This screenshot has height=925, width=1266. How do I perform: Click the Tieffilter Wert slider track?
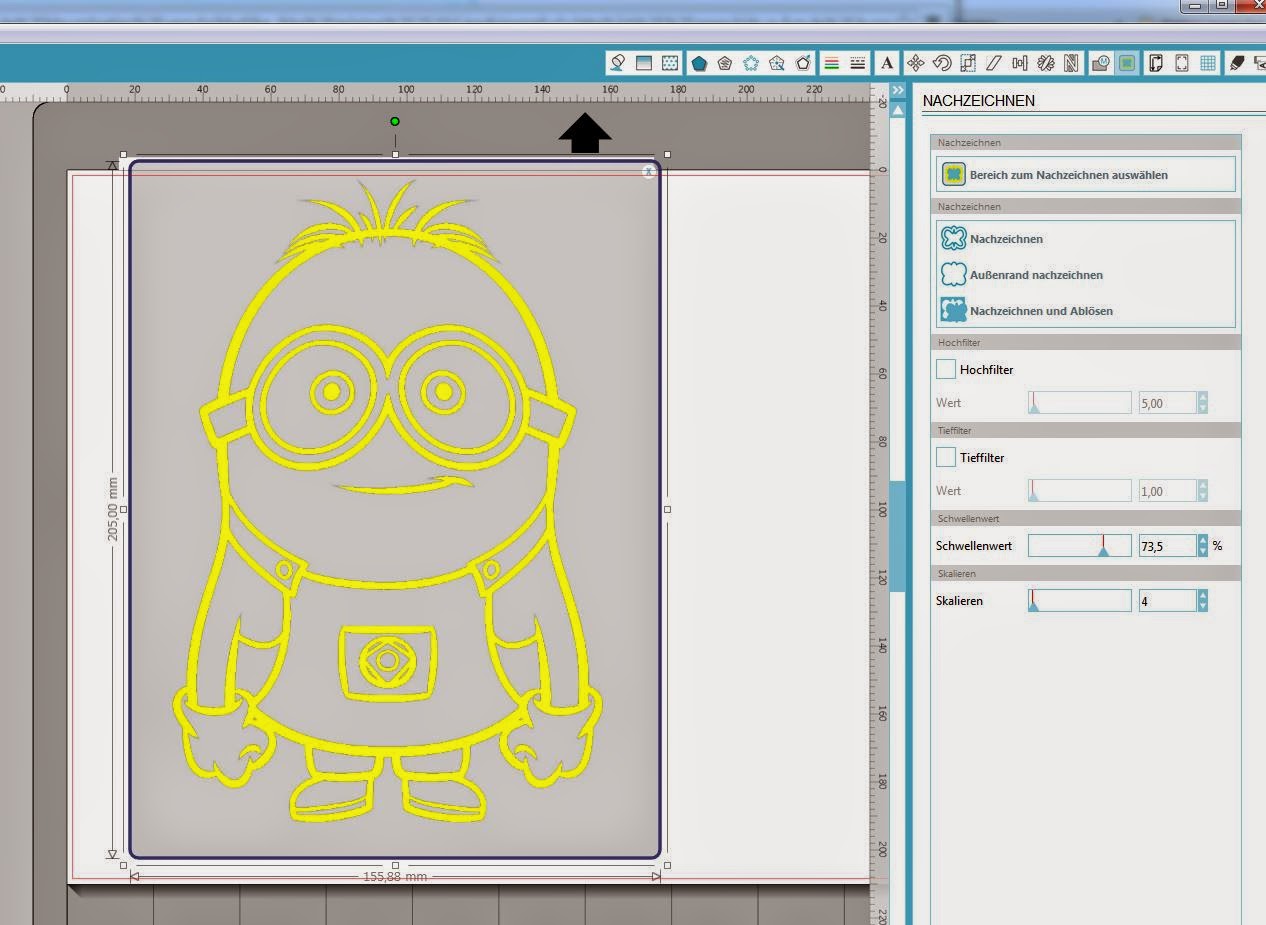1080,491
